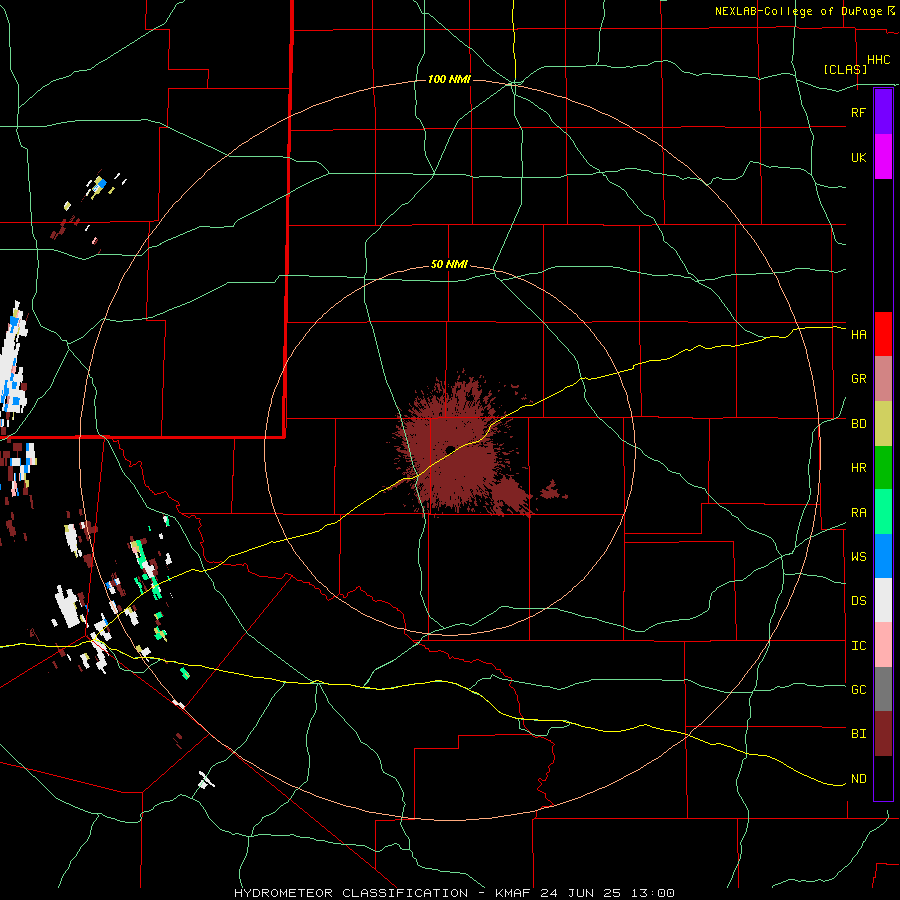
Task: Click the 'BI' legend label
Action: [858, 734]
